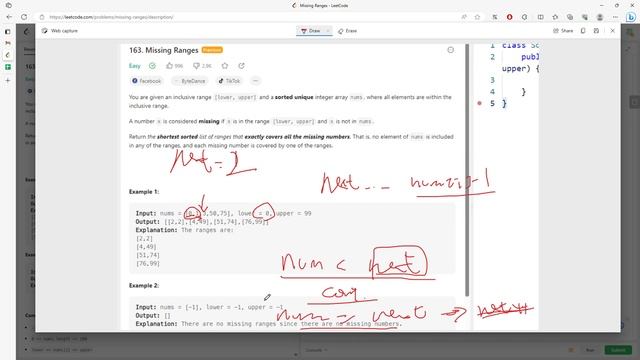This screenshot has width=640, height=360.
Task: Click the 'Example 2:' heading
Action: [144, 285]
